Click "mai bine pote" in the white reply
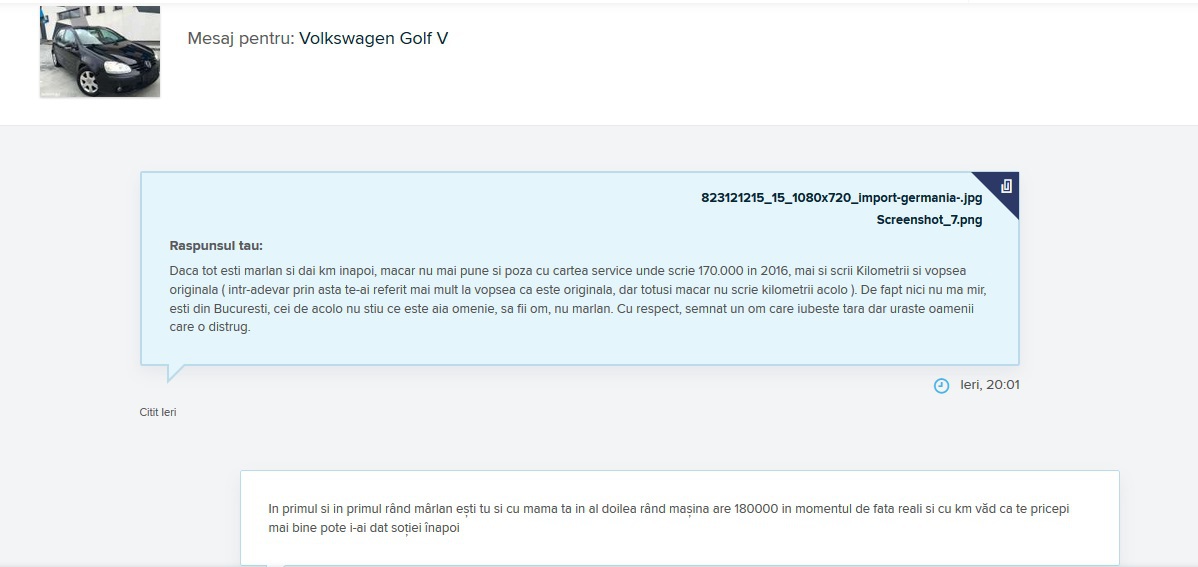The width and height of the screenshot is (1198, 567). [x=307, y=528]
